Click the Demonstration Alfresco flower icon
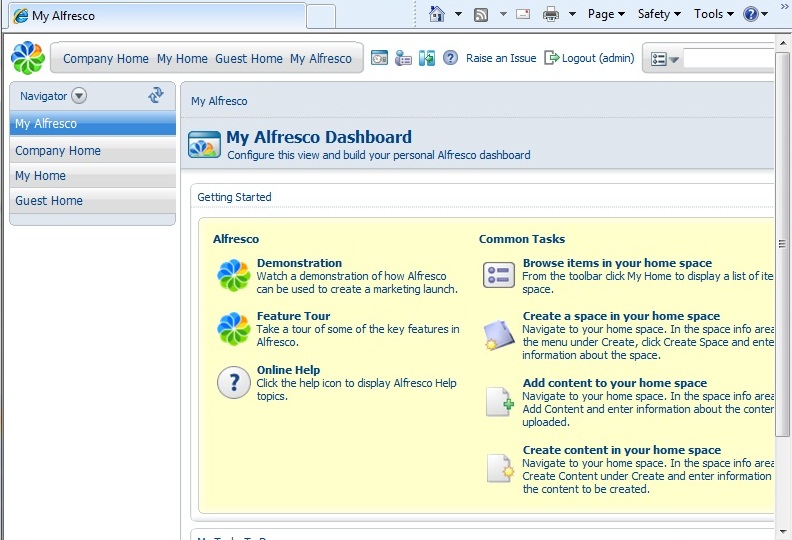Viewport: 792px width, 540px height. click(x=233, y=276)
